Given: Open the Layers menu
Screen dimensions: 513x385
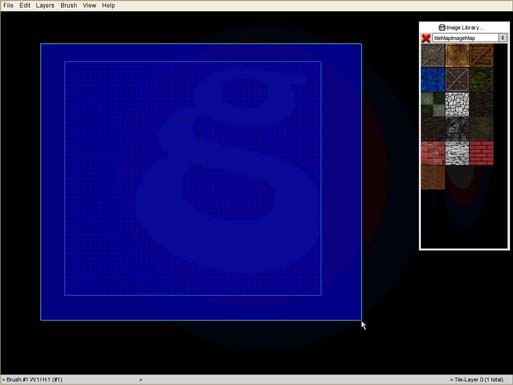Looking at the screenshot, I should pos(45,5).
